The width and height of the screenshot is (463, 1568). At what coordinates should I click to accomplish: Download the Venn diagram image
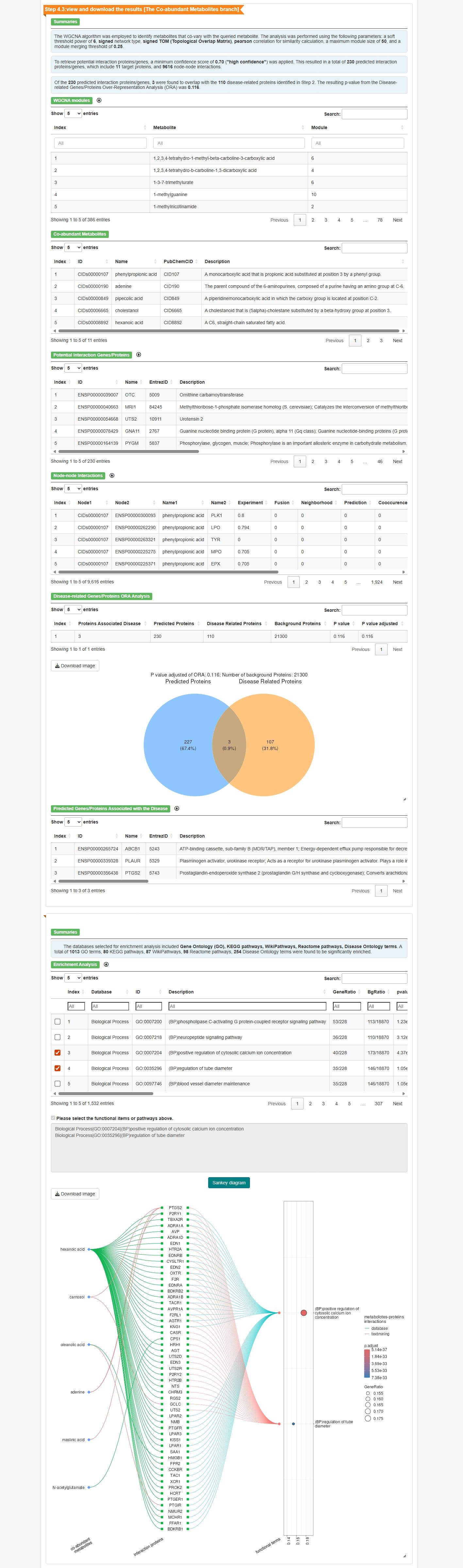click(x=75, y=665)
